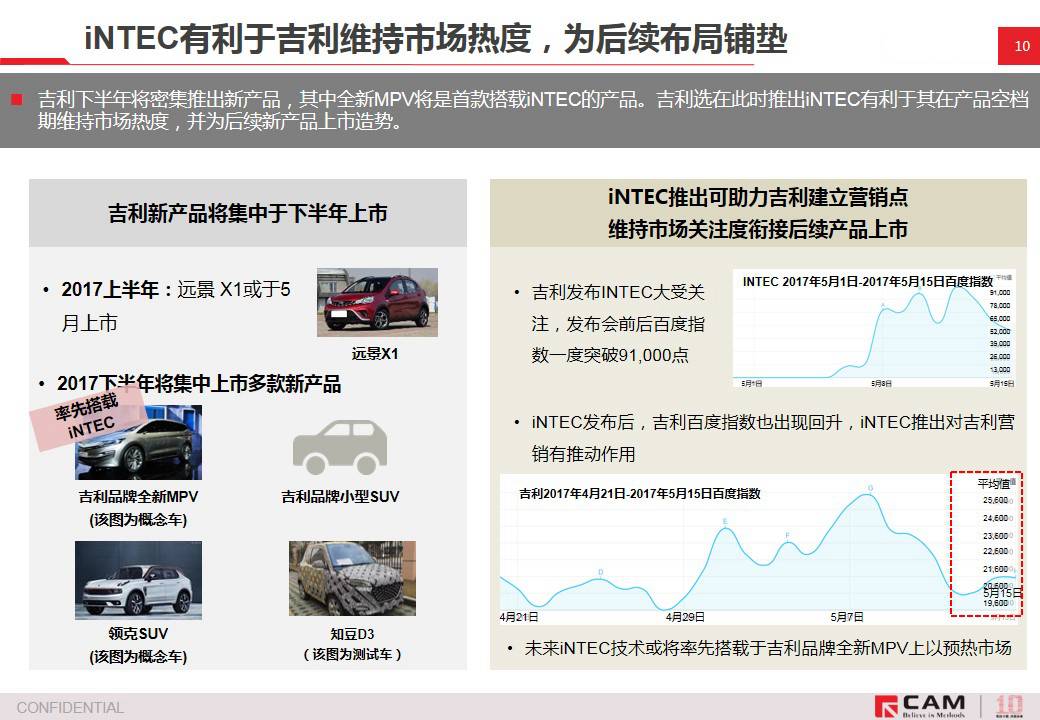Viewport: 1040px width, 720px height.
Task: Click the caption "知豆D3"
Action: (x=352, y=634)
